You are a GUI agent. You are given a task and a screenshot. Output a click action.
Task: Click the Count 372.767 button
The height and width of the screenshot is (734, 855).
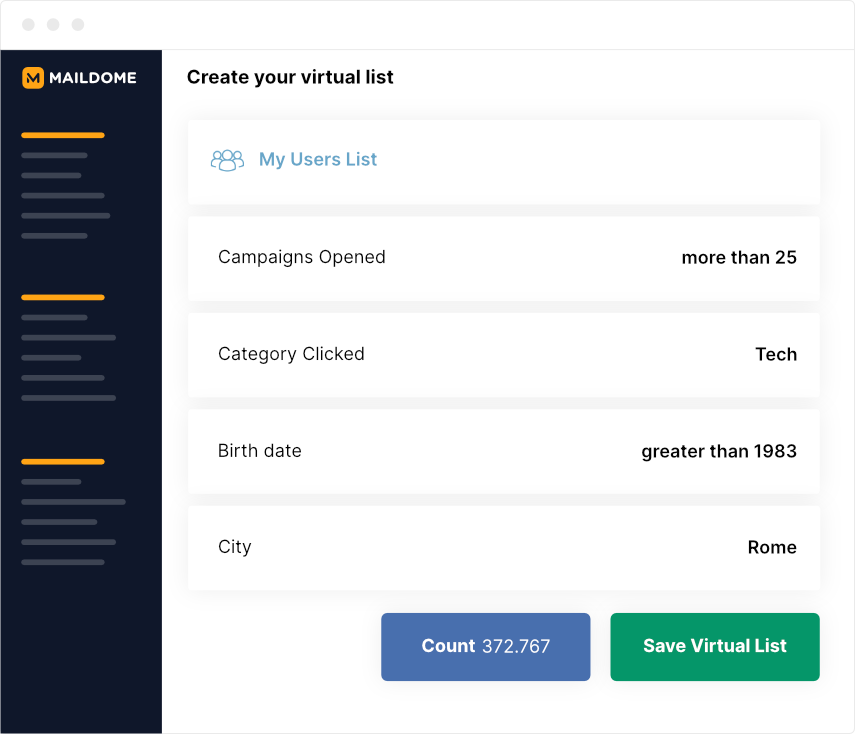tap(485, 647)
